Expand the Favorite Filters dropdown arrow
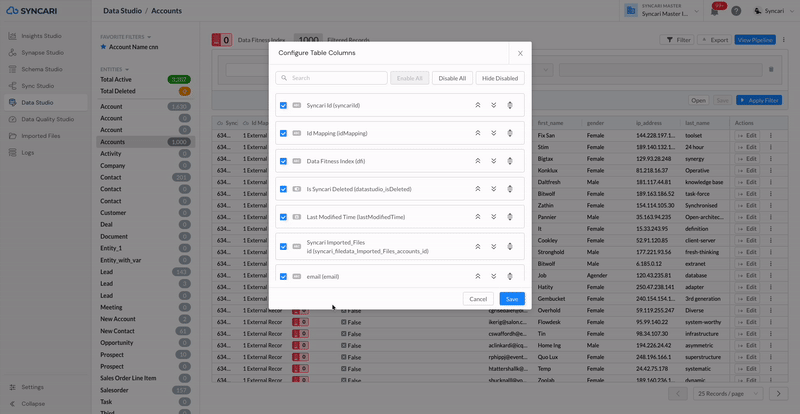Viewport: 800px width, 414px height. pyautogui.click(x=149, y=37)
